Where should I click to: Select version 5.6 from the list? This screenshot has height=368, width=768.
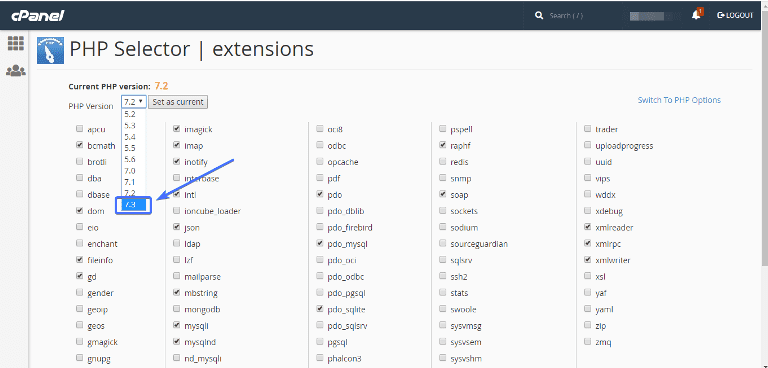(x=130, y=159)
